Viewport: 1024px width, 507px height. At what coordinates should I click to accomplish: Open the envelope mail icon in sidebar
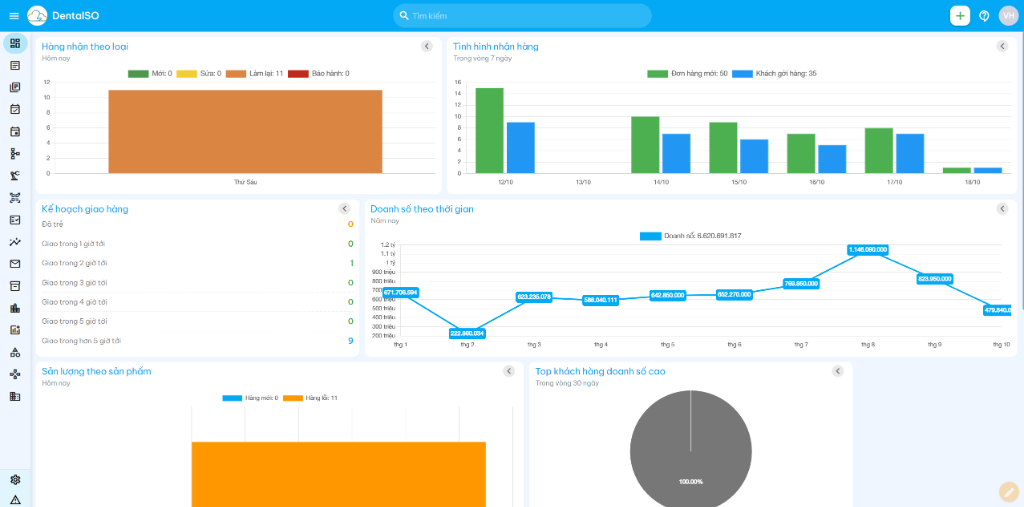tap(15, 264)
